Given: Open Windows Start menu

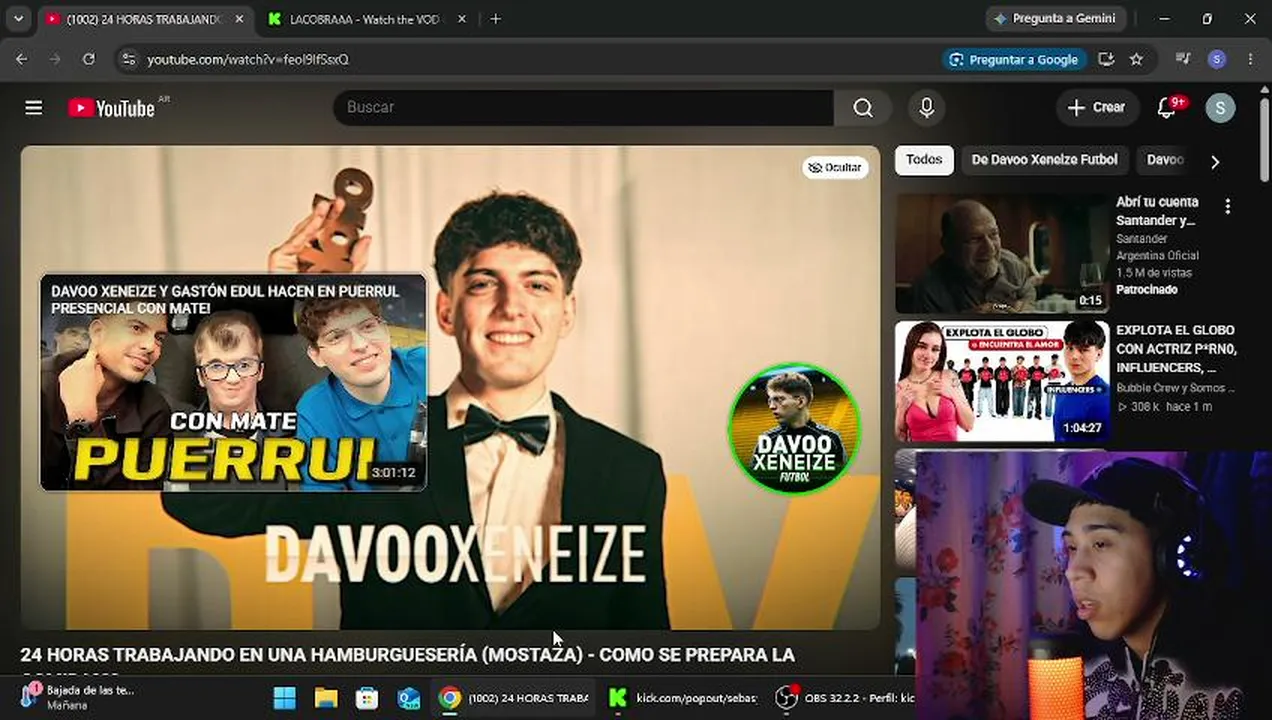Looking at the screenshot, I should [x=285, y=697].
